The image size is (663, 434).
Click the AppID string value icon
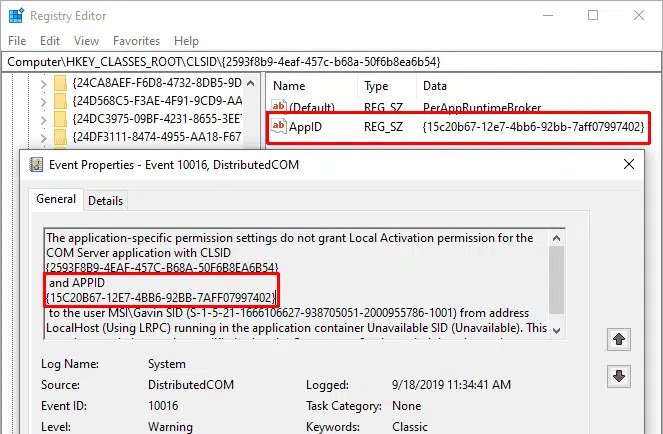280,127
